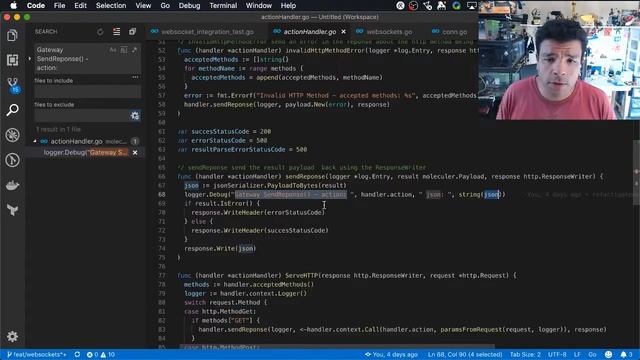Click the blue-green circular menu bar icon
Image resolution: width=640 pixels, height=360 pixels.
(x=456, y=6)
